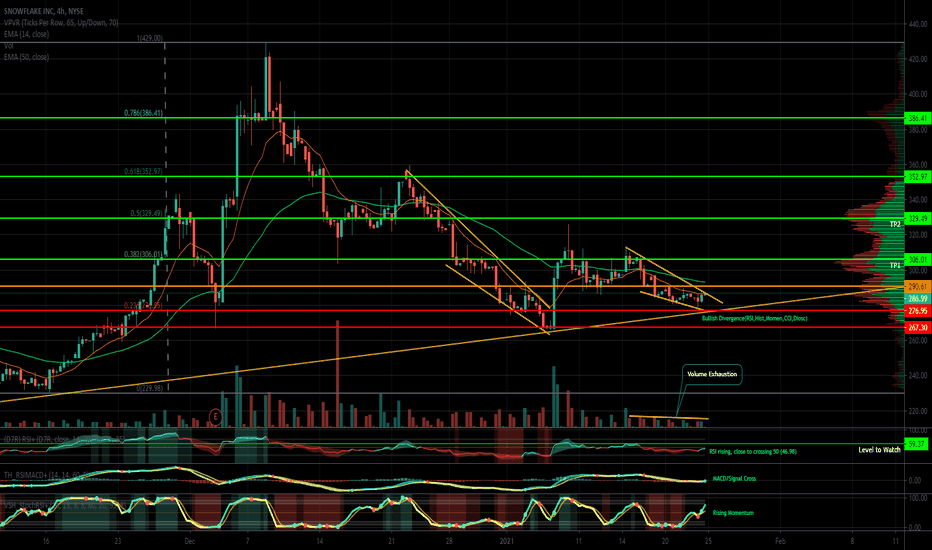Click the (D7R) RSI+ indicator legend
Screen dimensions: 932x550
[x=64, y=439]
